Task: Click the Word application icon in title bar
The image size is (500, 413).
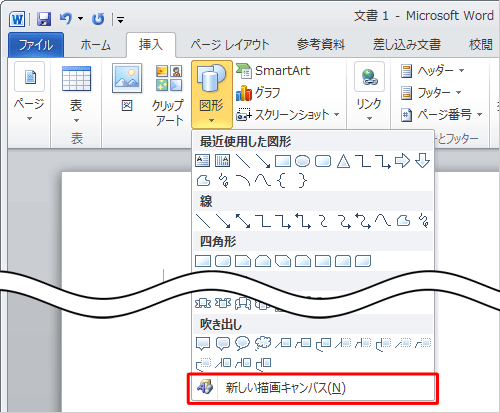Action: tap(17, 19)
